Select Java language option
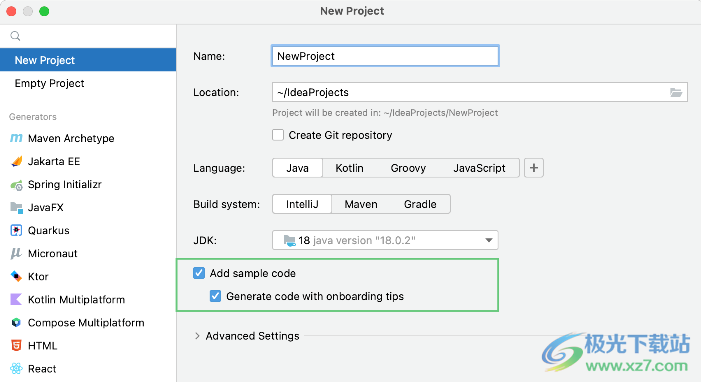Image resolution: width=701 pixels, height=382 pixels. pyautogui.click(x=297, y=168)
